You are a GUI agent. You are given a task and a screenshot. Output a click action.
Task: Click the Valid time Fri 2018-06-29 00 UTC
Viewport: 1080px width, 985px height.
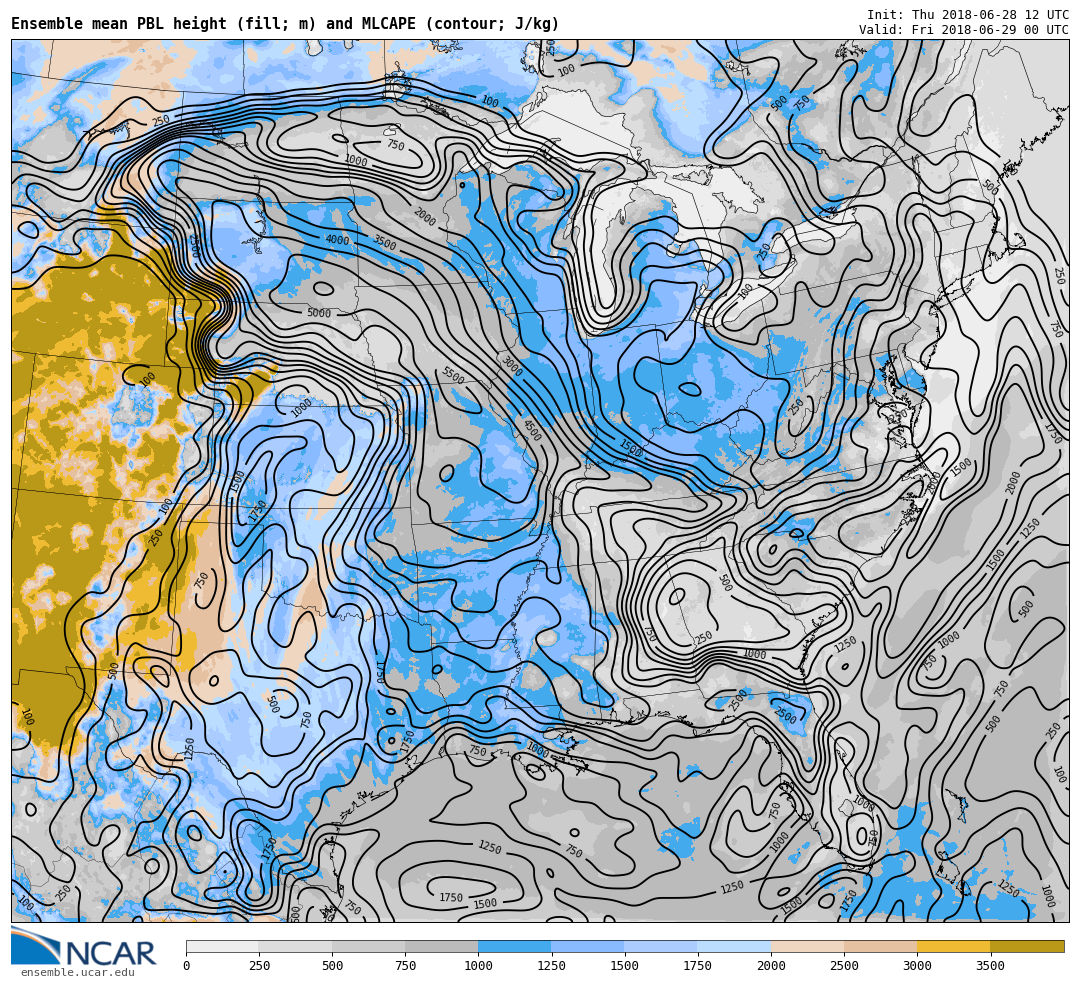click(963, 30)
